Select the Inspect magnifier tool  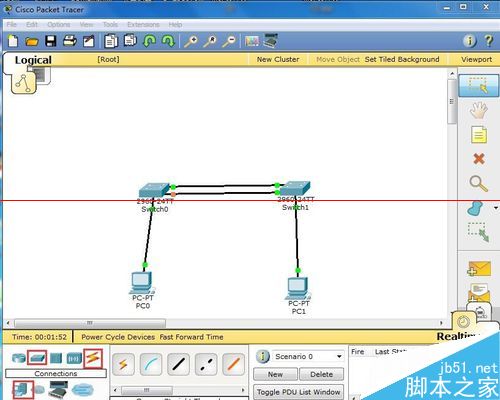pyautogui.click(x=479, y=184)
